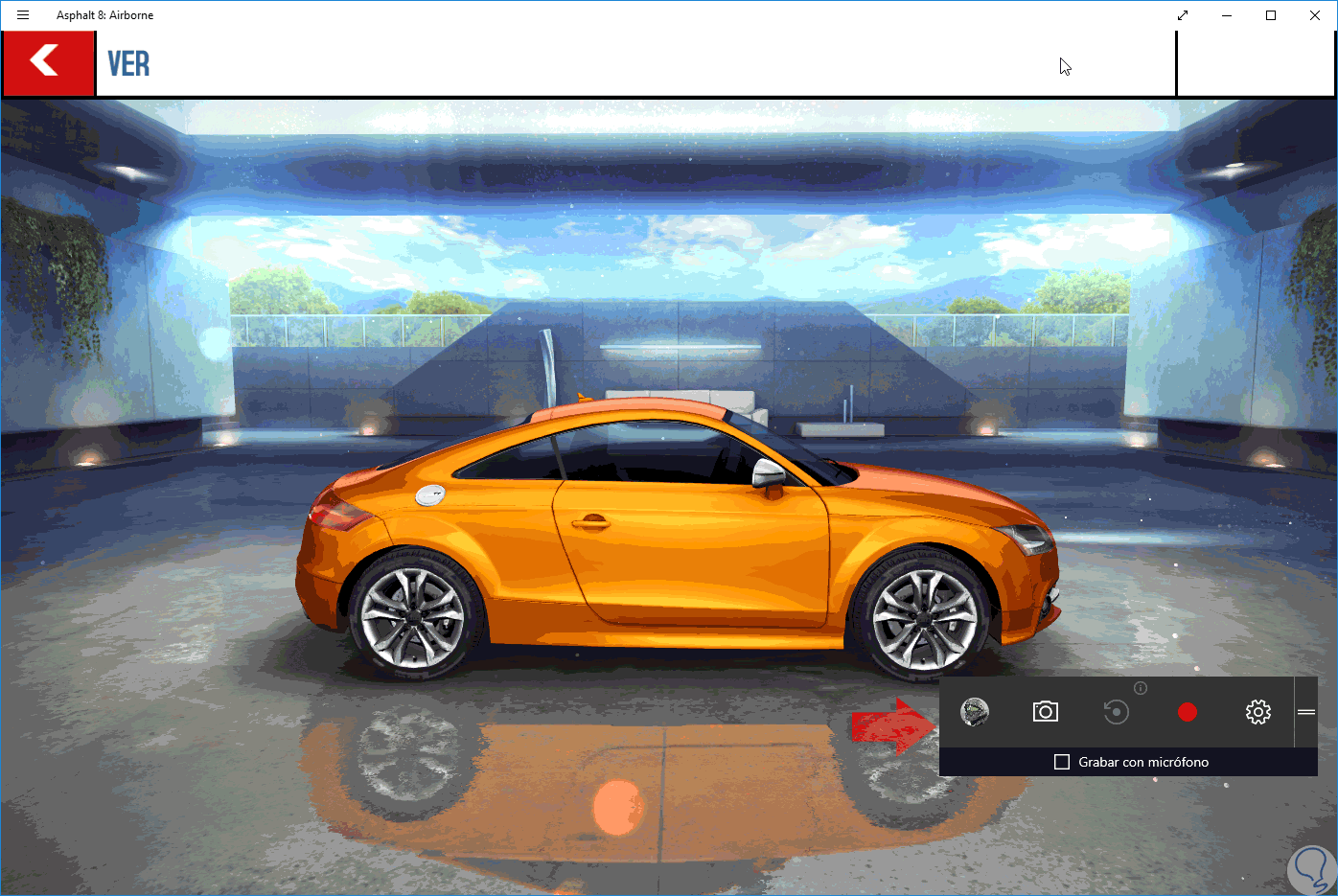Open Game bar settings gear

(1258, 712)
